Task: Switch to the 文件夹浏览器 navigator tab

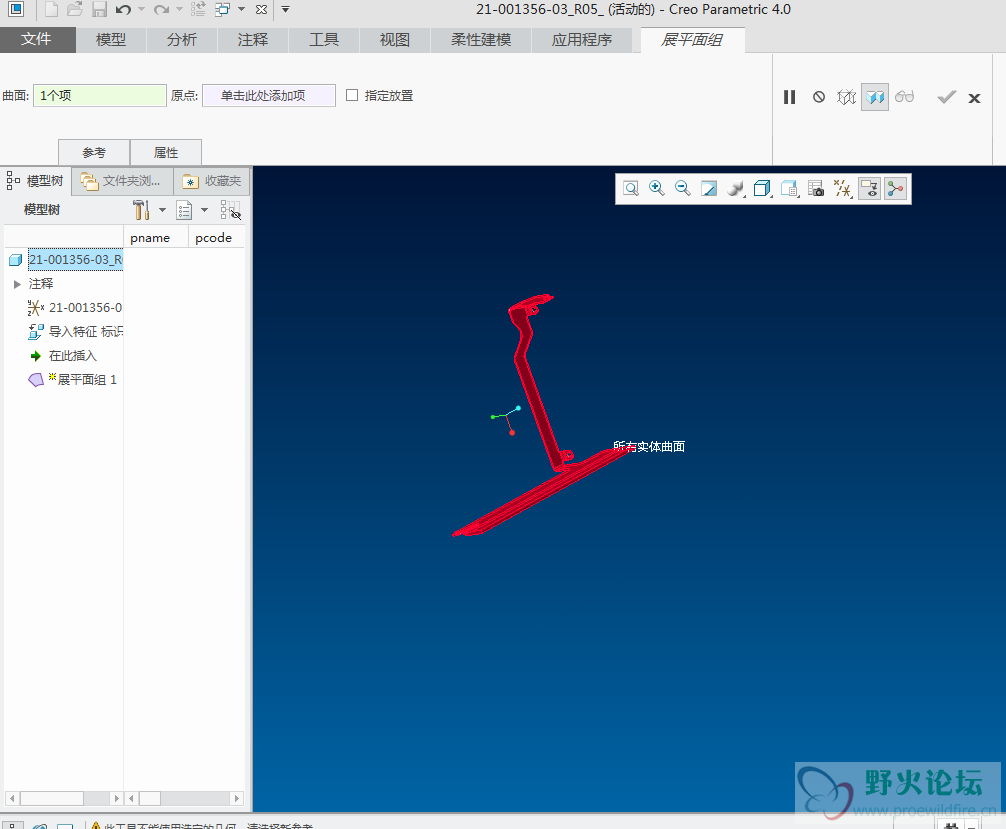Action: pos(122,181)
